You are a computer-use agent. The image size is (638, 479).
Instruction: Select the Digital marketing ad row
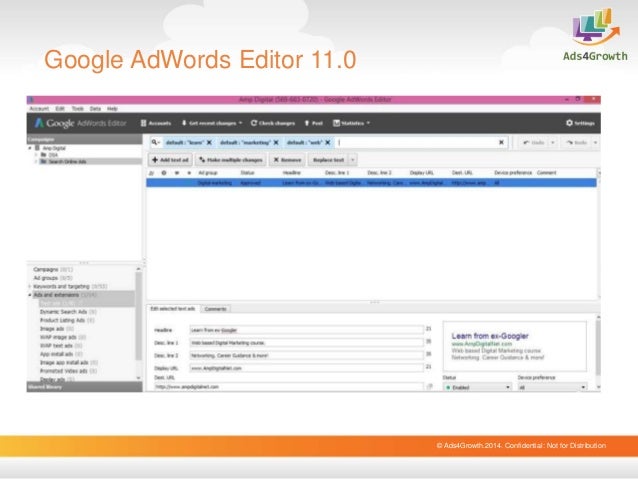(x=371, y=183)
